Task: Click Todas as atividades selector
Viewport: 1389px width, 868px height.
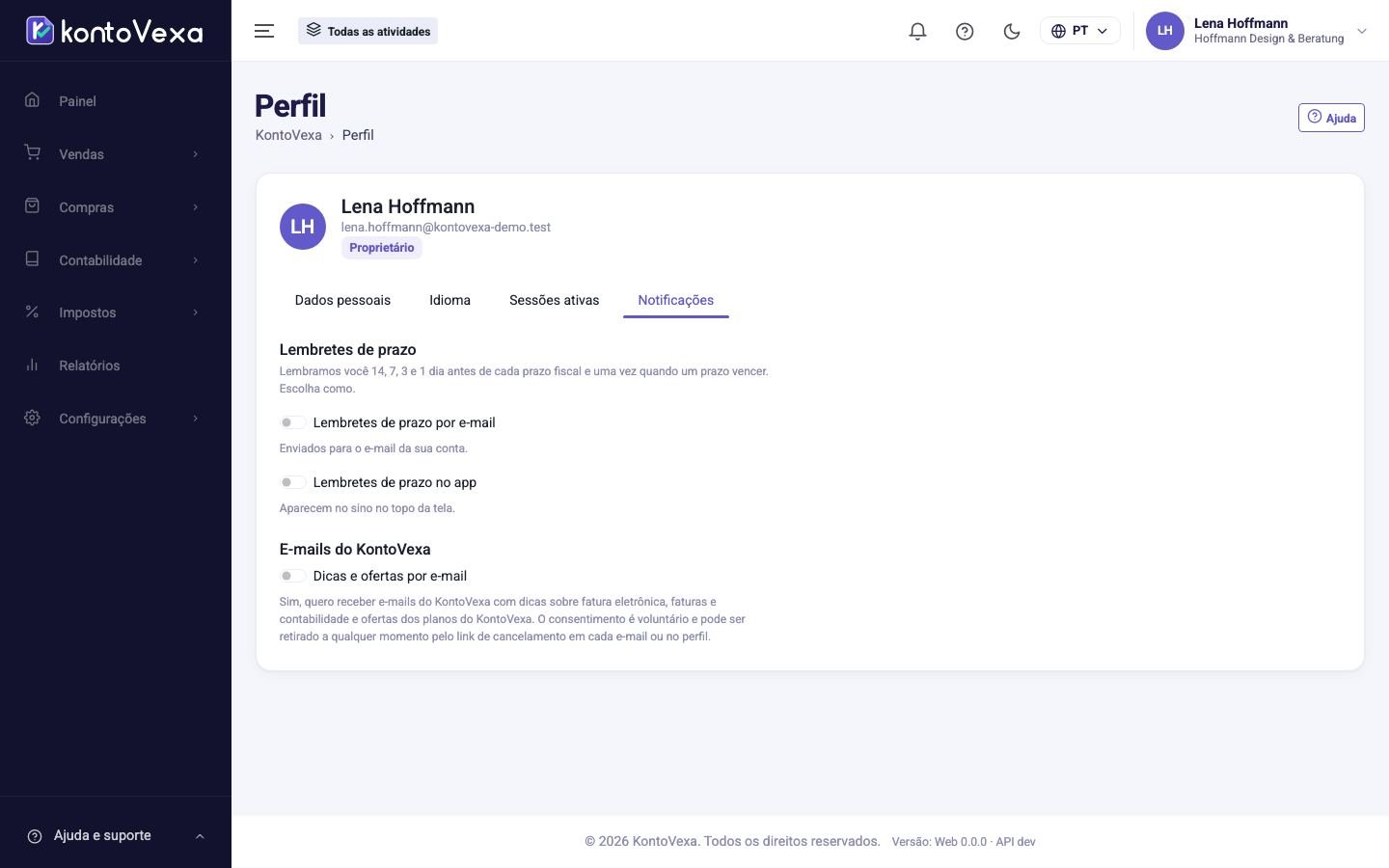Action: point(368,31)
